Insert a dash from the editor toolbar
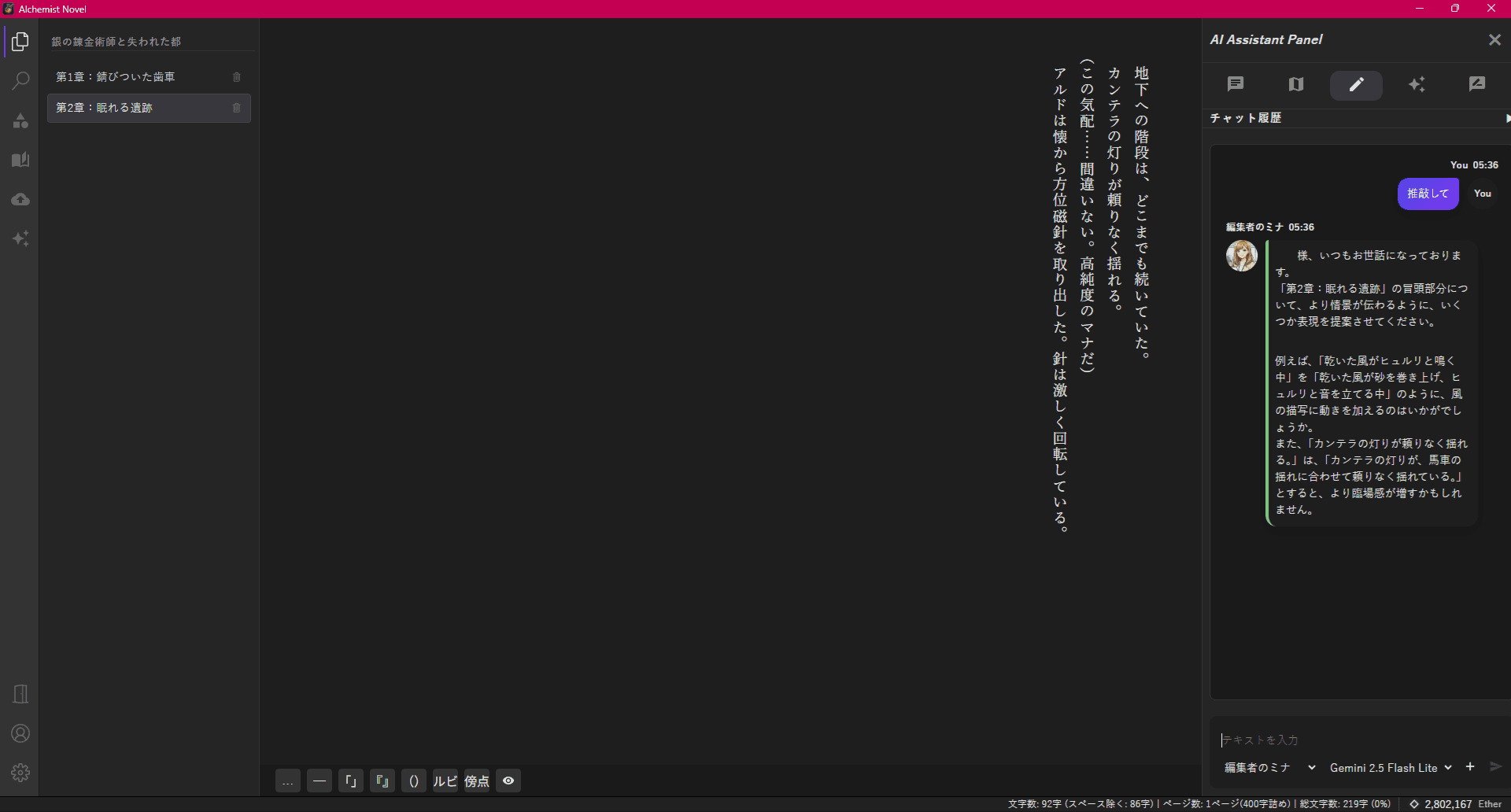 [320, 781]
